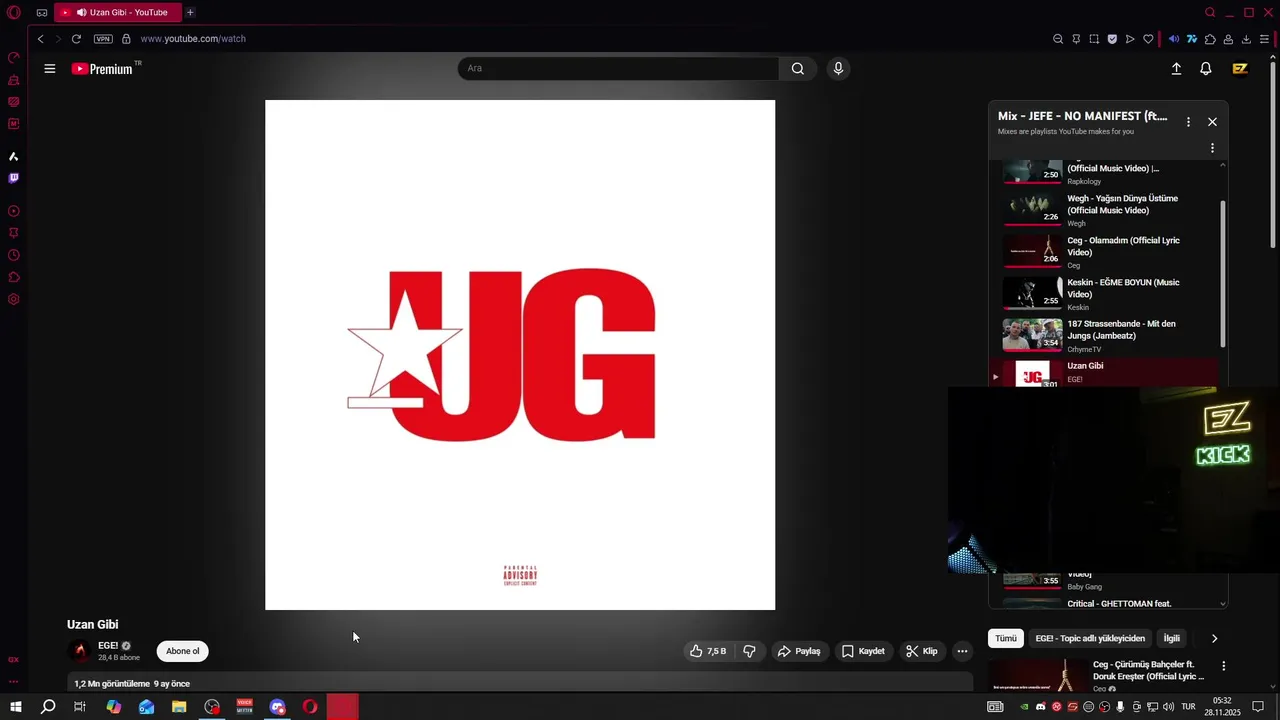
Task: Select EGE! - Topic adlı yükleyiciden chip
Action: tap(1090, 638)
